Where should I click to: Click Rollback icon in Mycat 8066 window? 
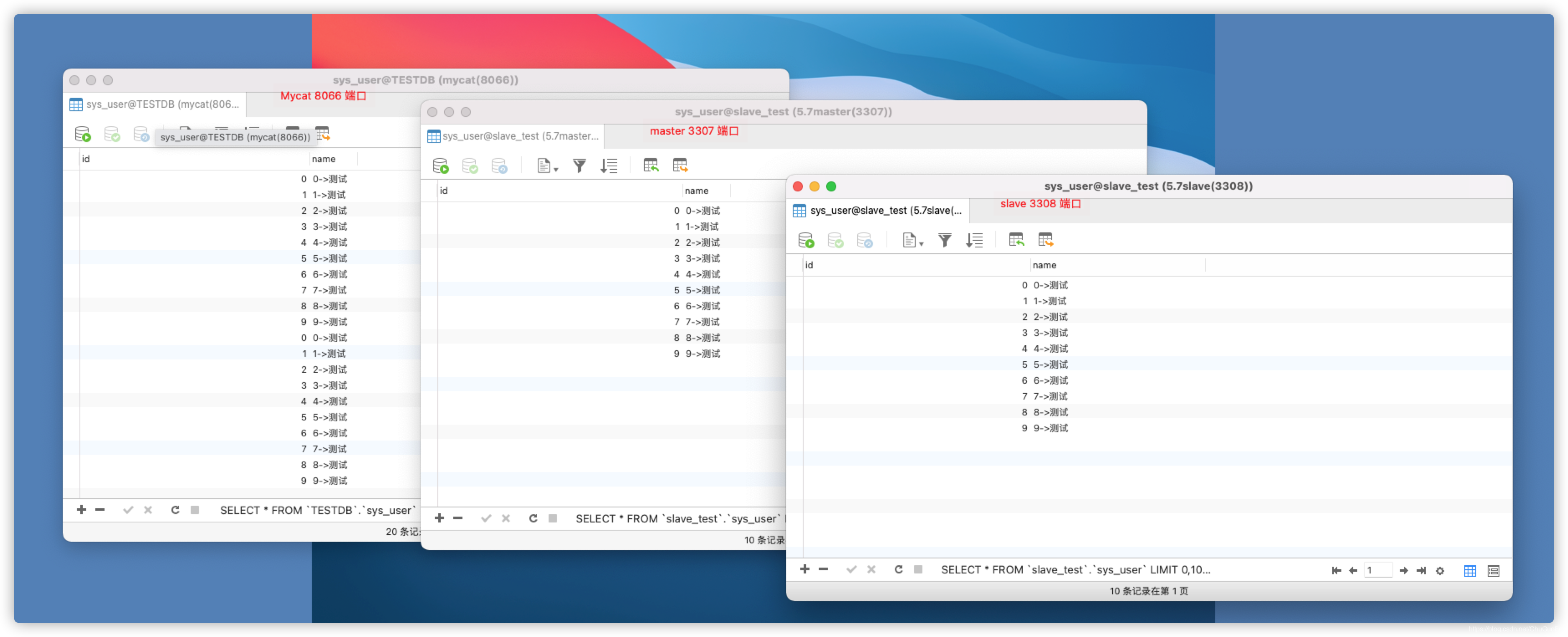[x=140, y=134]
